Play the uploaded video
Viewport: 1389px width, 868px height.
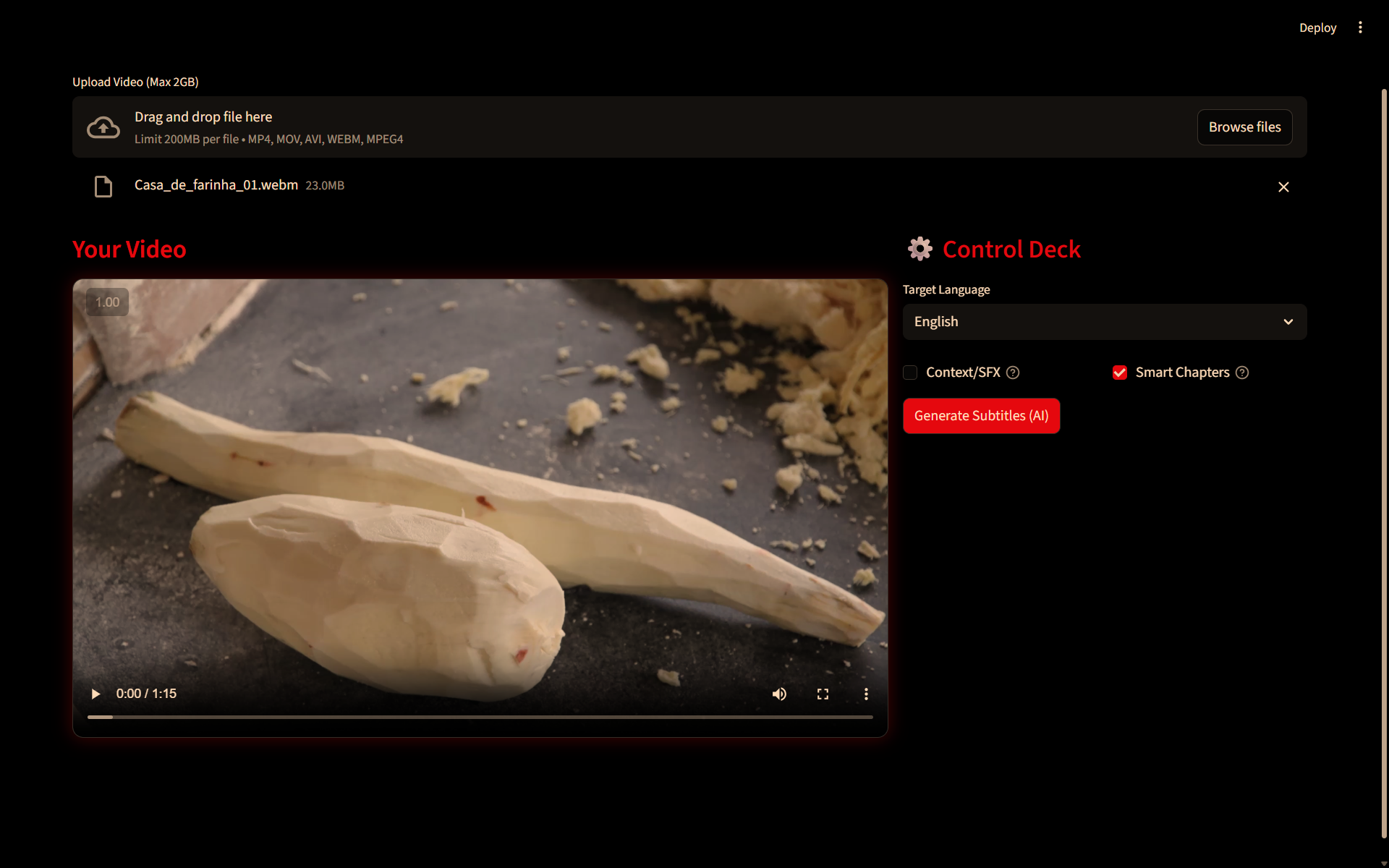(x=95, y=694)
